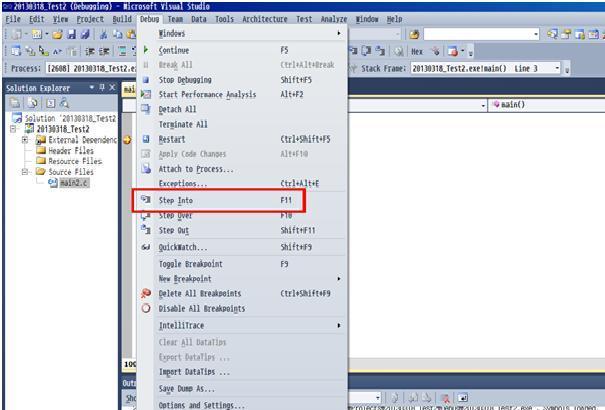Click the Find in Files icon beside search box
Viewport: 605px width, 410px height.
pyautogui.click(x=414, y=34)
